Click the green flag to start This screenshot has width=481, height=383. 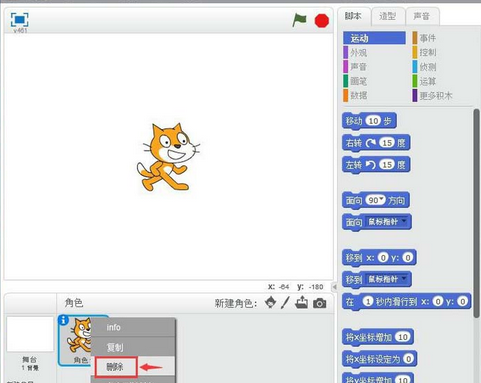tap(299, 20)
